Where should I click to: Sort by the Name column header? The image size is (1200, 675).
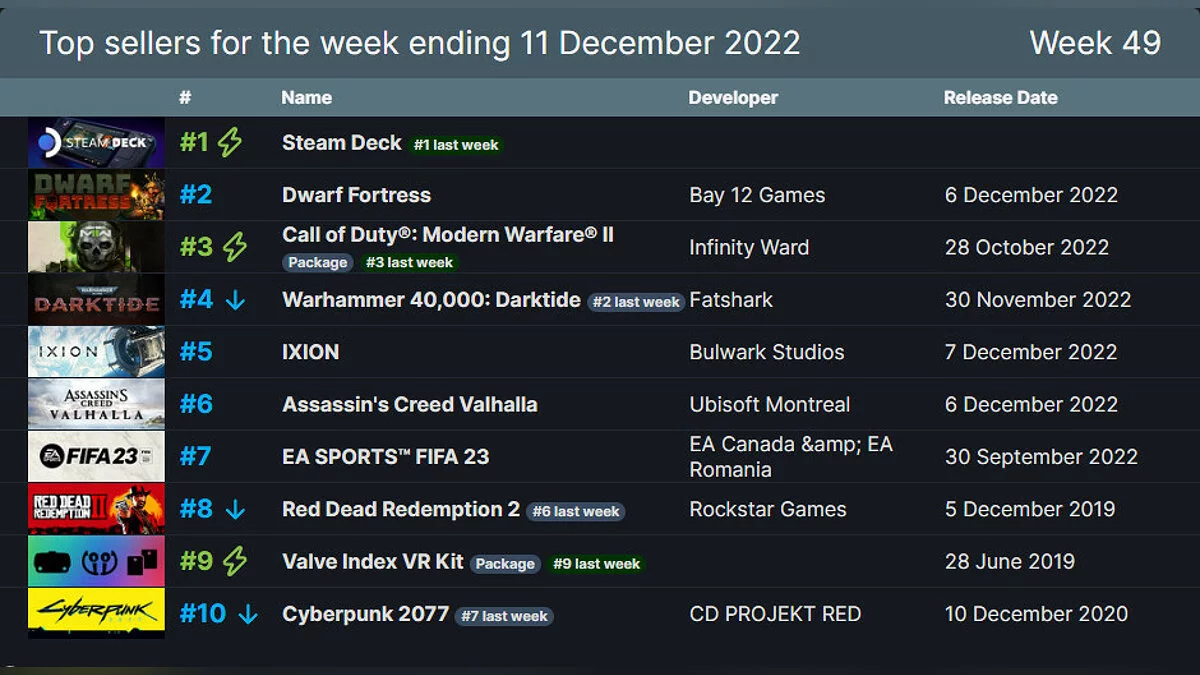pyautogui.click(x=306, y=98)
